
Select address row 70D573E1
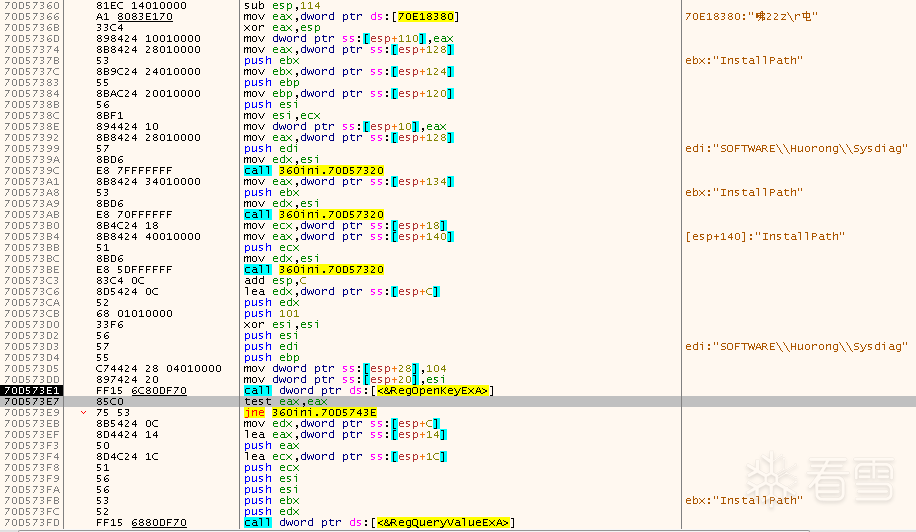(x=32, y=391)
